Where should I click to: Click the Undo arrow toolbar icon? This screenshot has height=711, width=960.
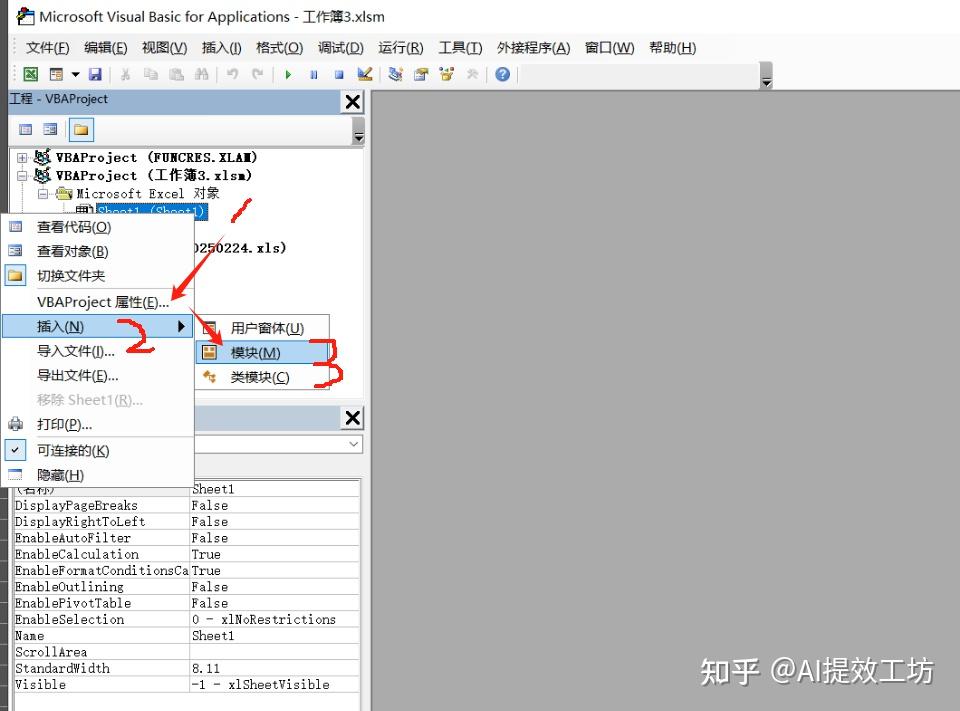(x=232, y=74)
